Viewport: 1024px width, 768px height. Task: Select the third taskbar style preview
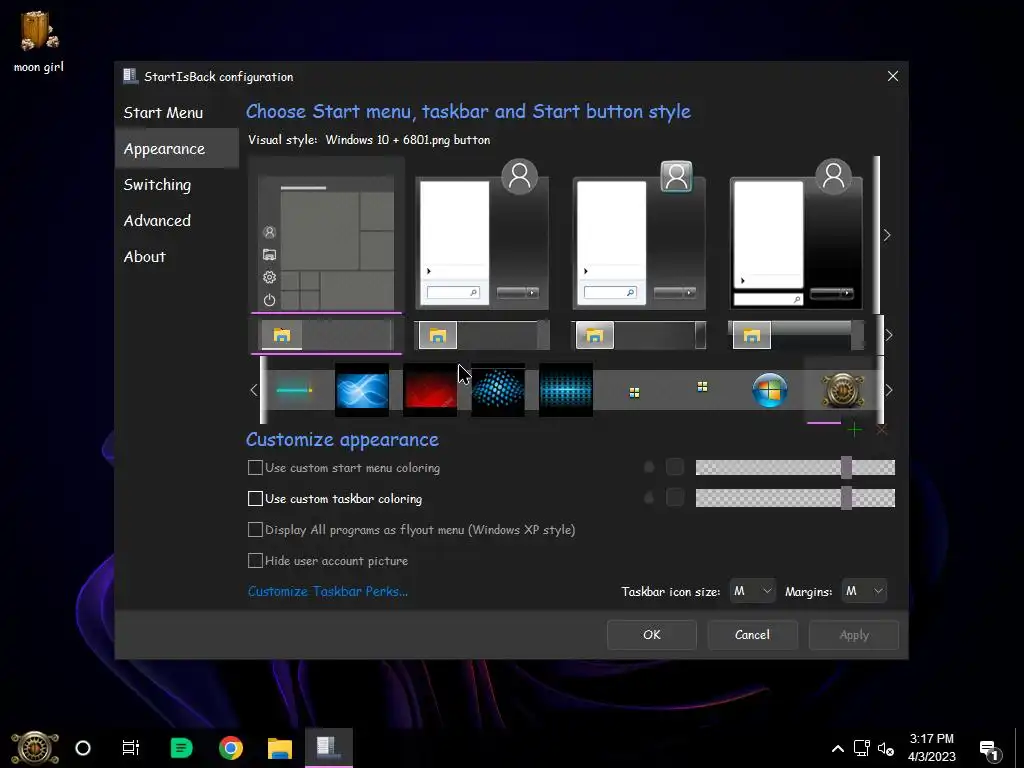639,336
